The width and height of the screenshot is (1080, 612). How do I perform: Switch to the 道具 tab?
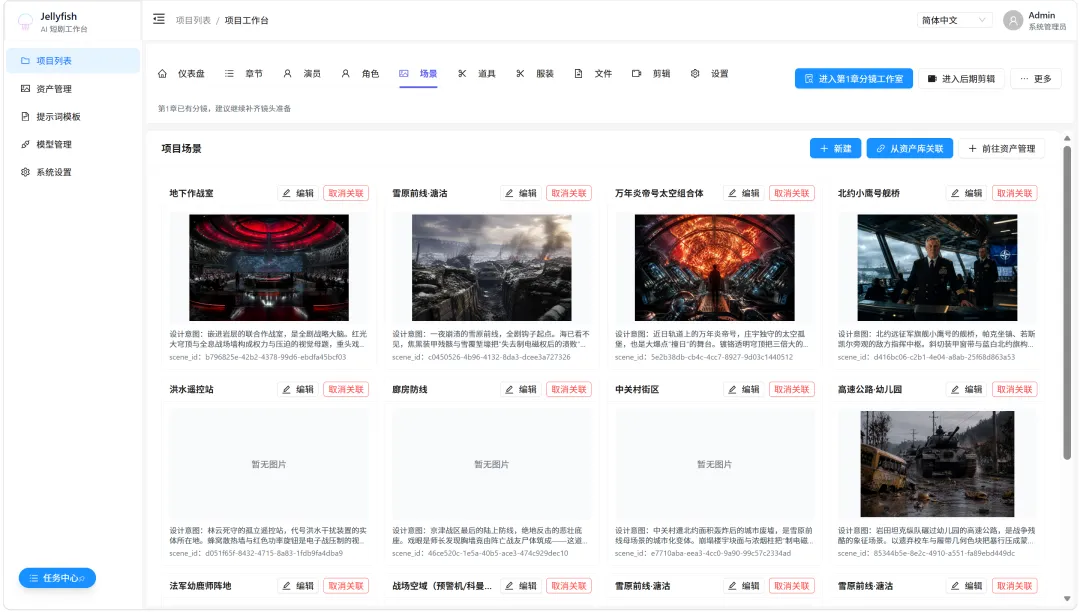pos(477,74)
